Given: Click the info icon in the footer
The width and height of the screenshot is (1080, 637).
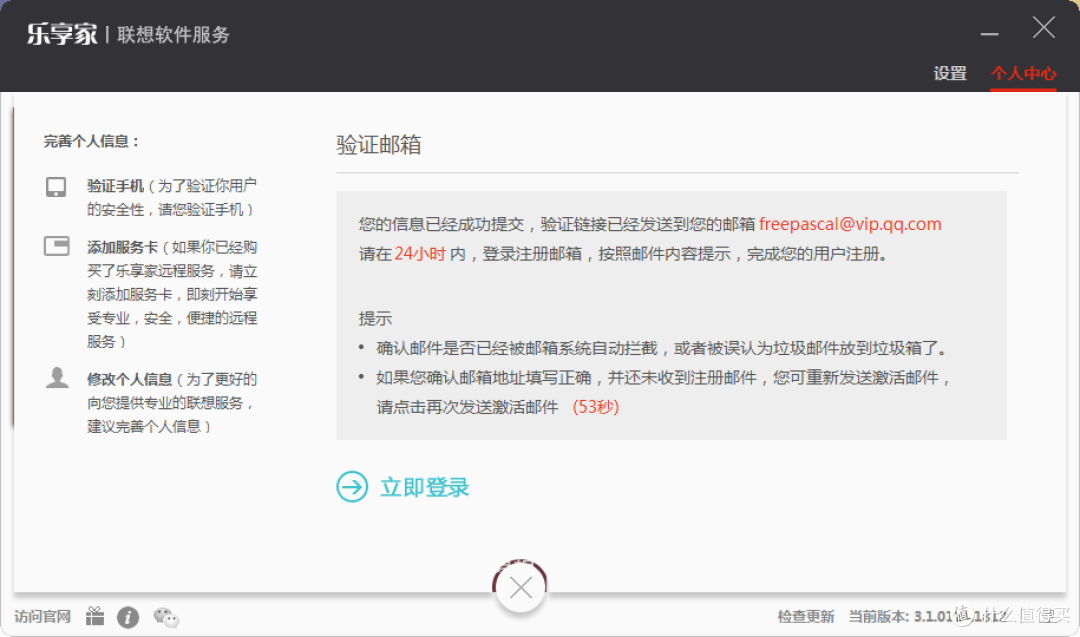Looking at the screenshot, I should point(127,617).
